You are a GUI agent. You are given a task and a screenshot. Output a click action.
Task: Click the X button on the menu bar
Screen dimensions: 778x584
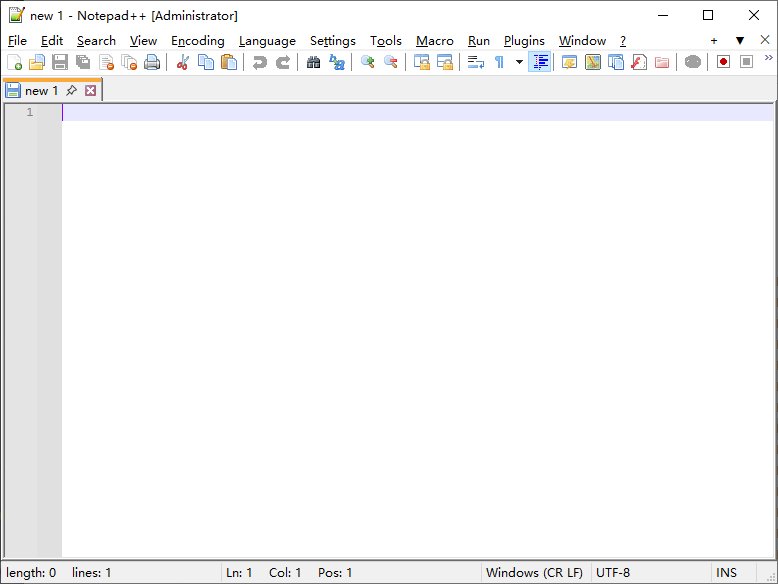[765, 40]
